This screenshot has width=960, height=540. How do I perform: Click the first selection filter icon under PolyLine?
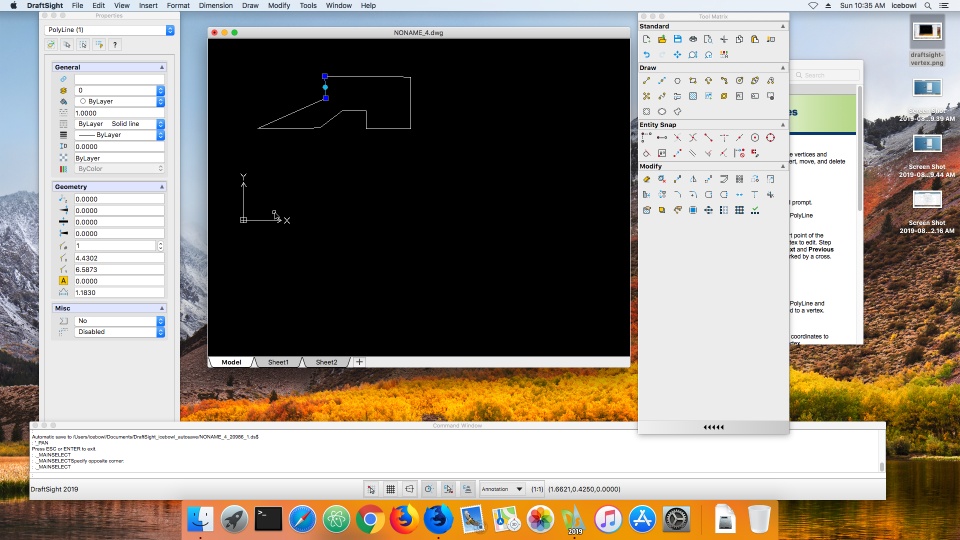pyautogui.click(x=51, y=45)
